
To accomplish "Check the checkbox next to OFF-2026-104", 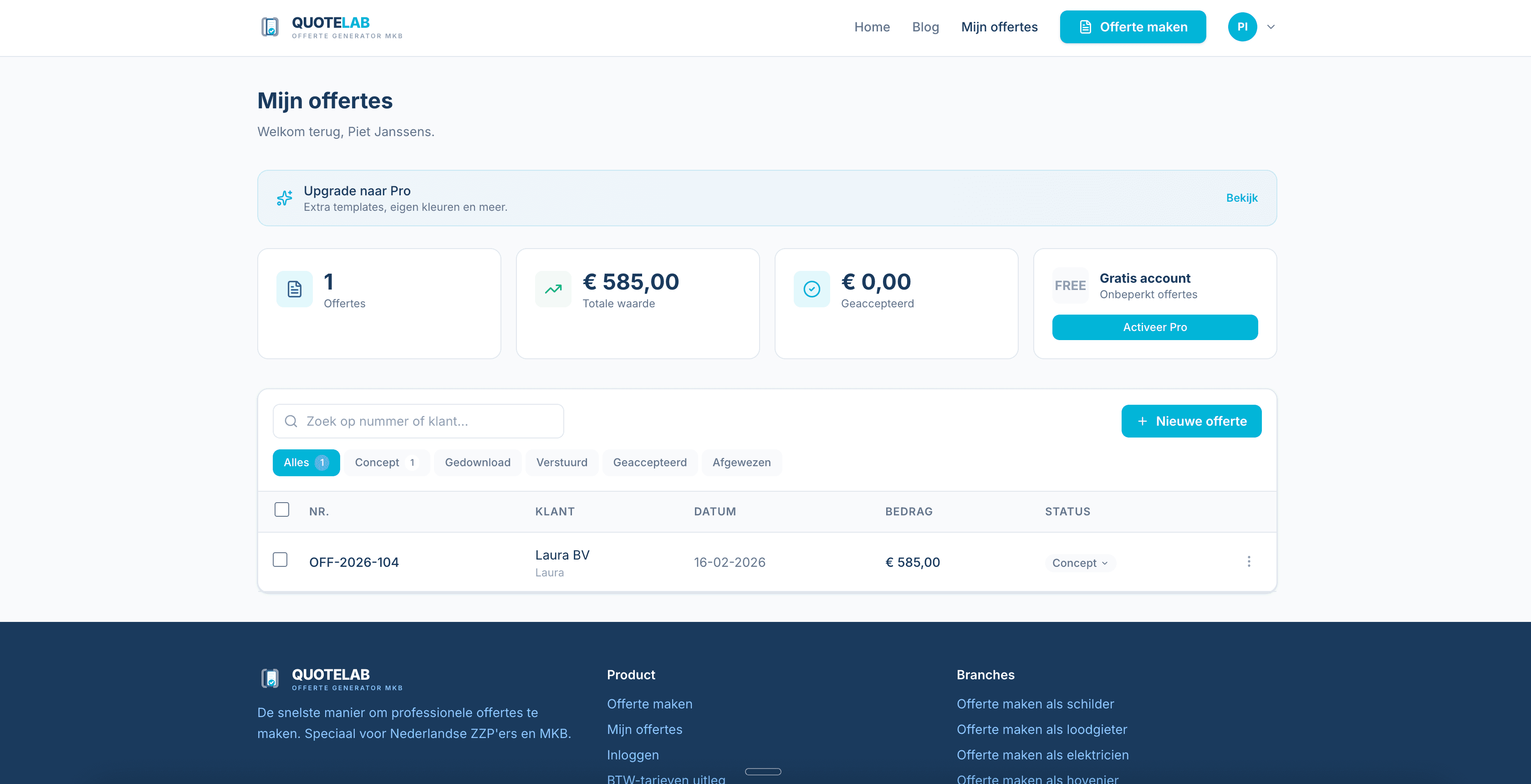I will [280, 560].
